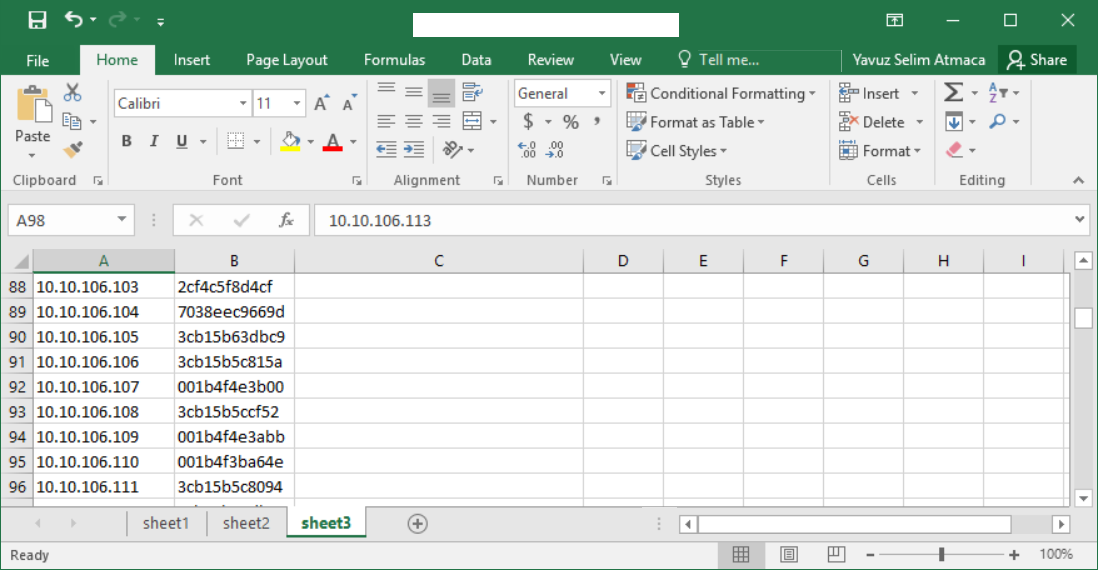Toggle Bold formatting

[127, 141]
